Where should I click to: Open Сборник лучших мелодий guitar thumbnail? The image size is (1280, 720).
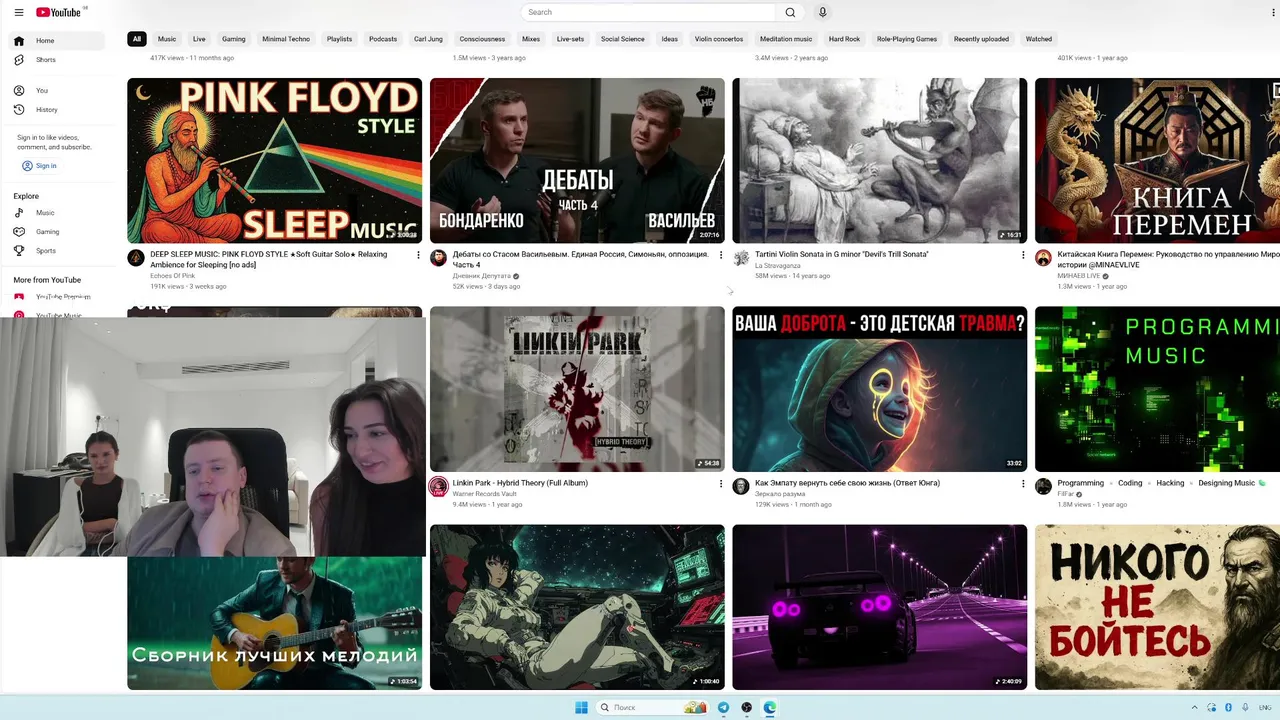coord(275,623)
